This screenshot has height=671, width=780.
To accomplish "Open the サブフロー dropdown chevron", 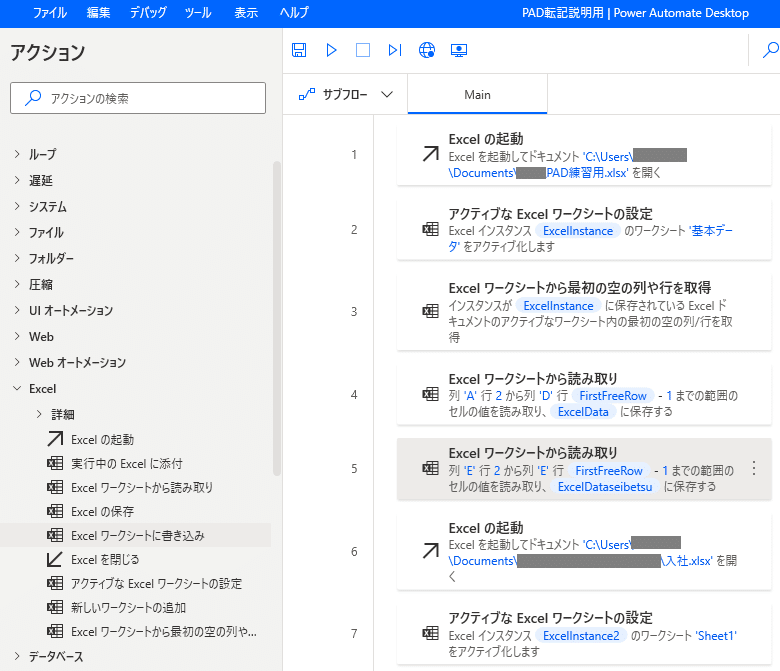I will pyautogui.click(x=387, y=95).
